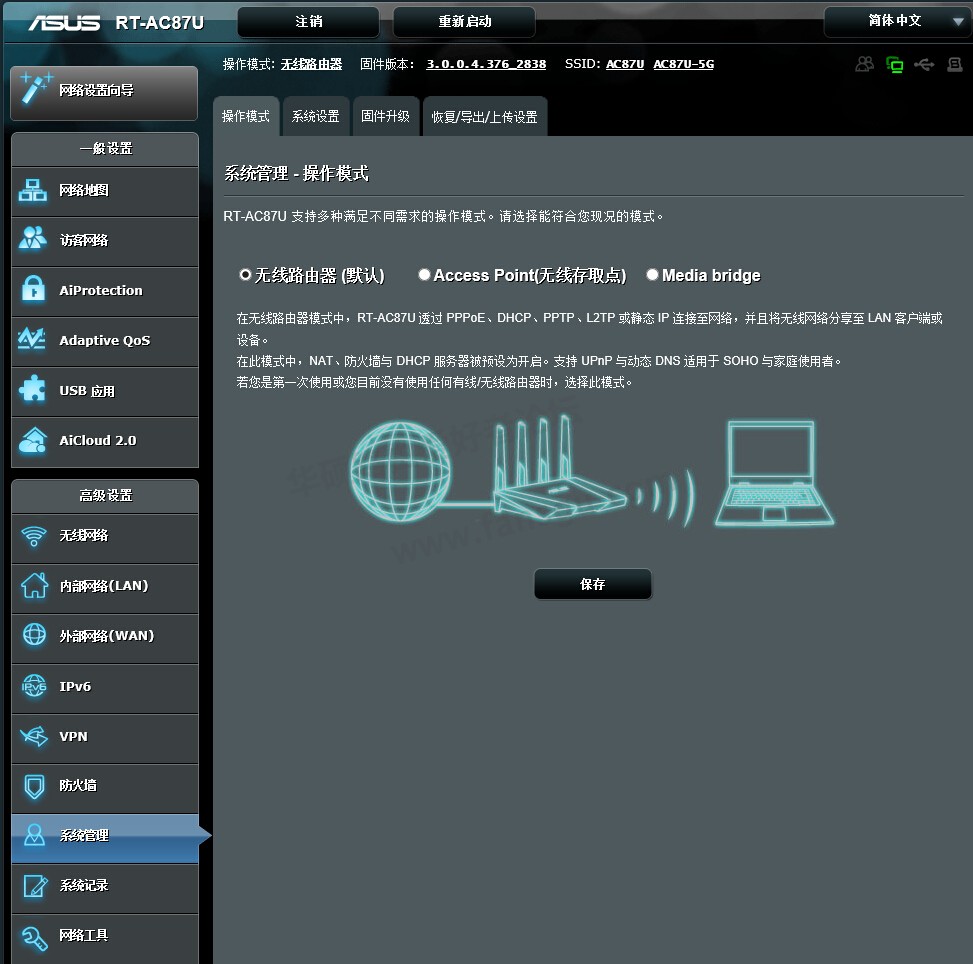Viewport: 973px width, 964px height.
Task: Select the Media bridge radio button
Action: [652, 274]
